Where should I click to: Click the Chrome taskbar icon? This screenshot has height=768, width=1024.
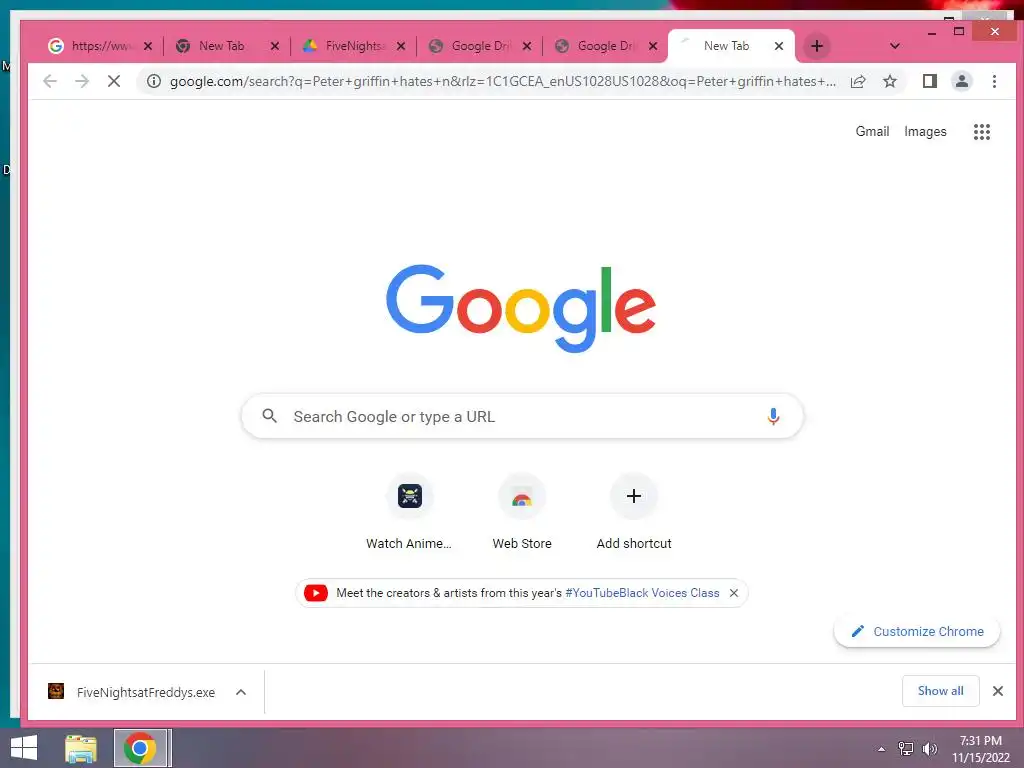[x=140, y=748]
